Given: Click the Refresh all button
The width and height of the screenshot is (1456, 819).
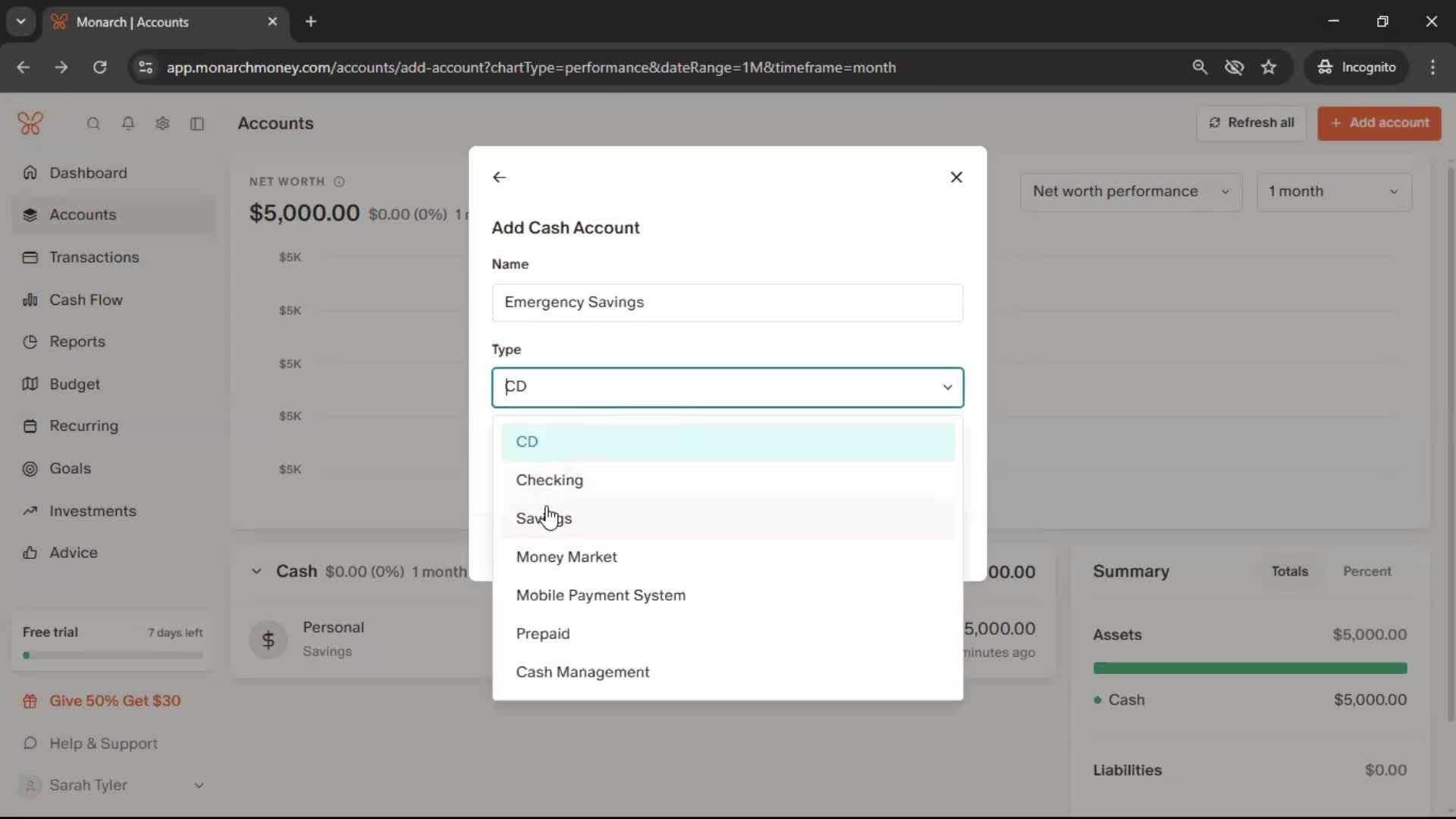Looking at the screenshot, I should (x=1251, y=123).
